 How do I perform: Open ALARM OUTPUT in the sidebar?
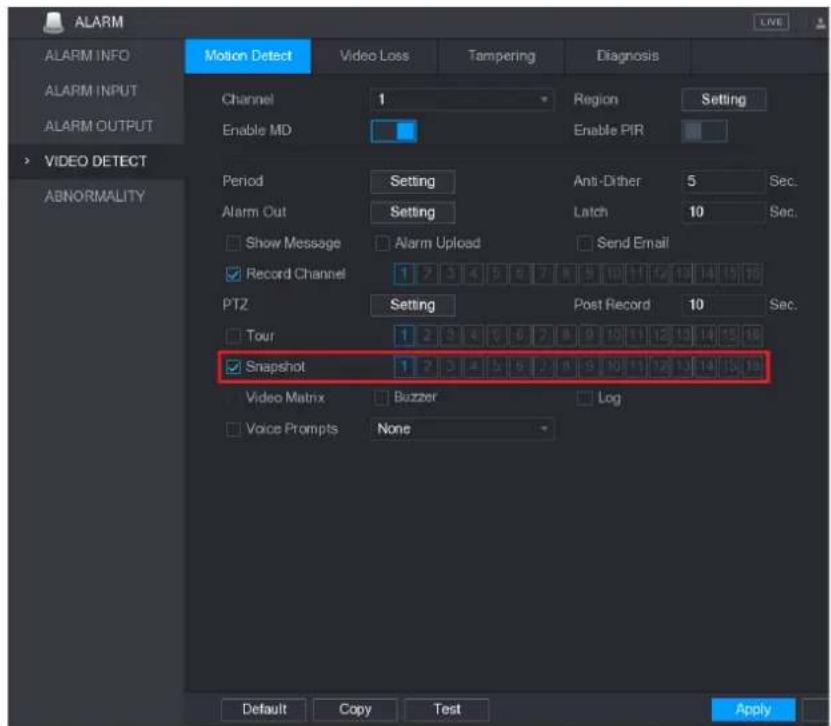[x=99, y=126]
